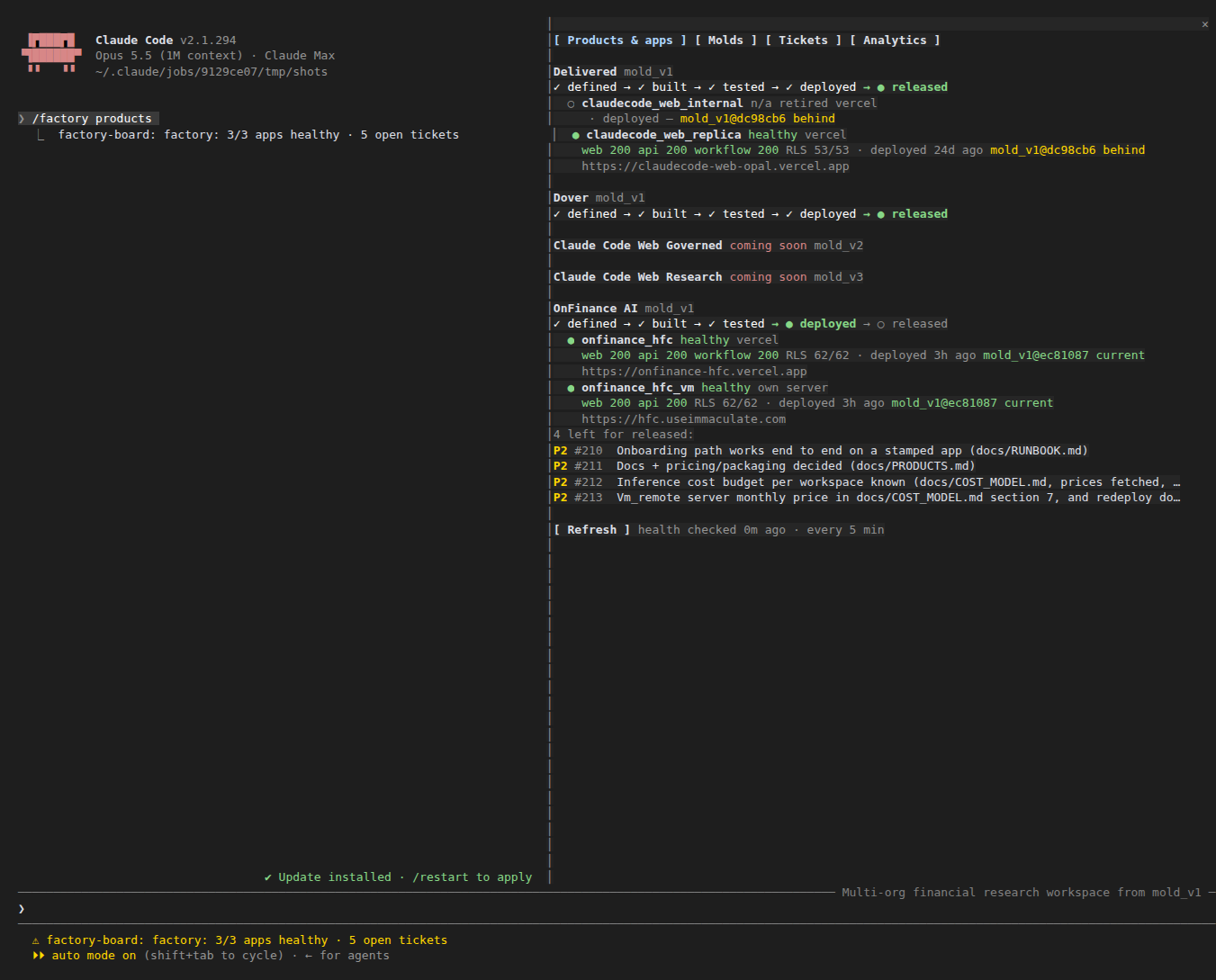Click the "auto mode on" status text
This screenshot has width=1216, height=980.
(94, 956)
